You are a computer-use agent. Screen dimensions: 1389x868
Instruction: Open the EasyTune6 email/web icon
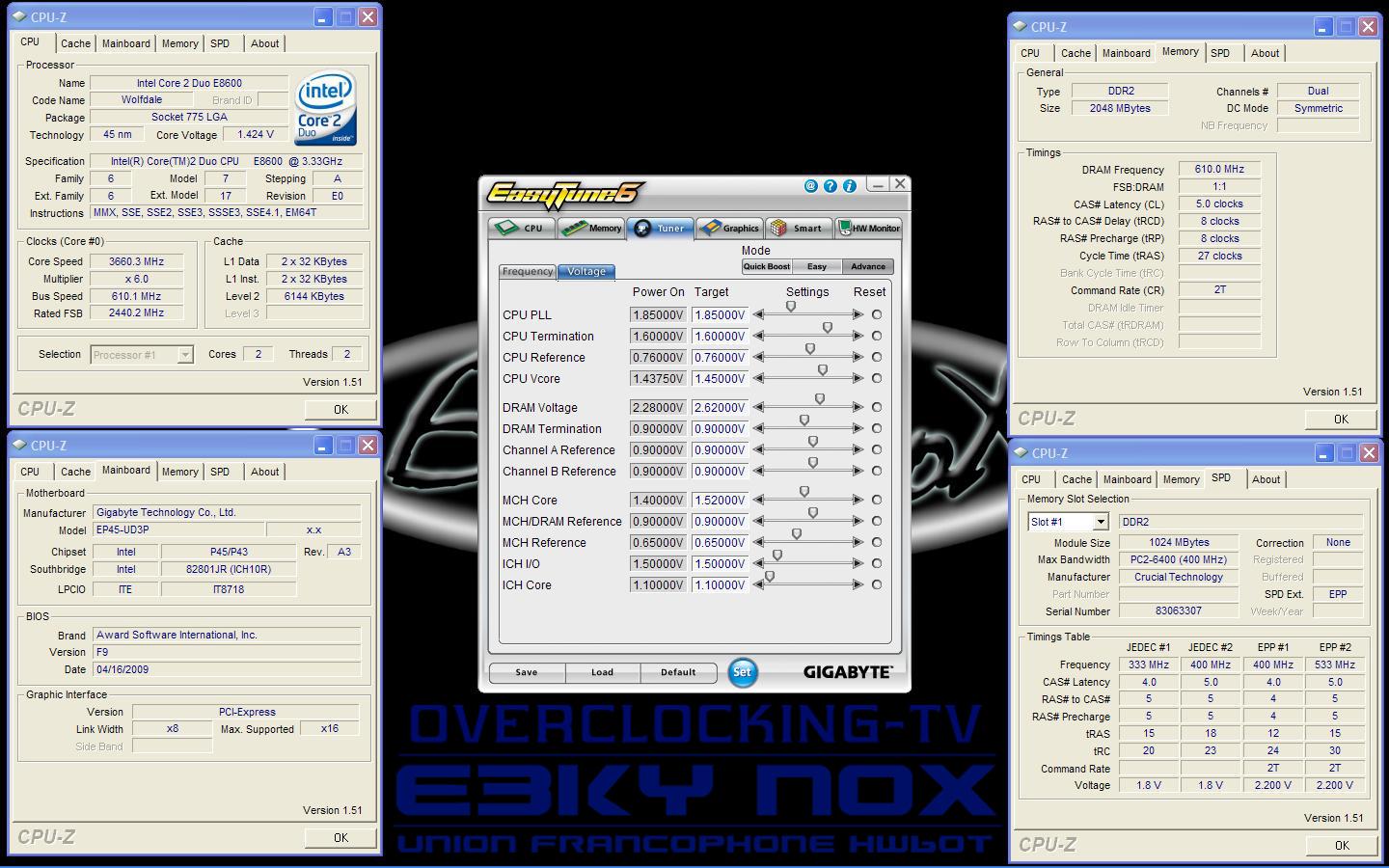tap(811, 186)
